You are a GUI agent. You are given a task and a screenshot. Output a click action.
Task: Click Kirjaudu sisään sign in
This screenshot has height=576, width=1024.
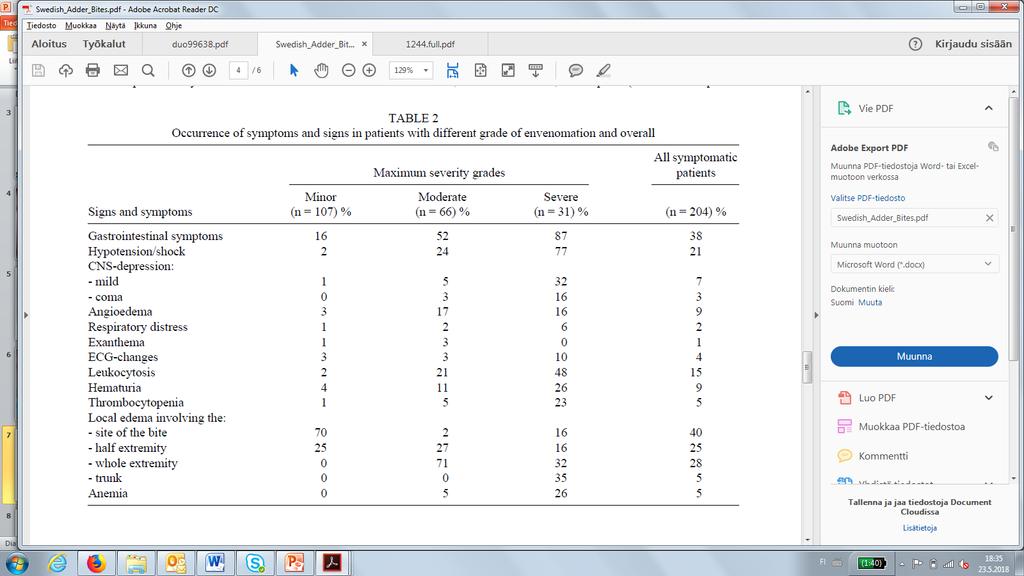click(x=973, y=44)
